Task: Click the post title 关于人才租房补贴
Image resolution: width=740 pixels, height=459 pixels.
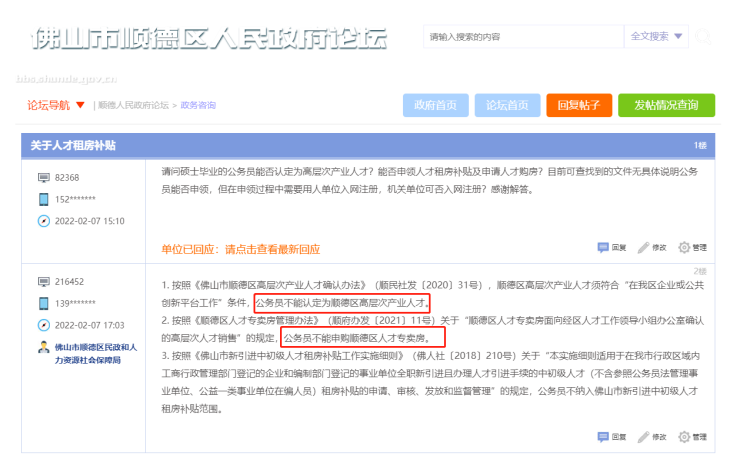Action: (x=73, y=145)
